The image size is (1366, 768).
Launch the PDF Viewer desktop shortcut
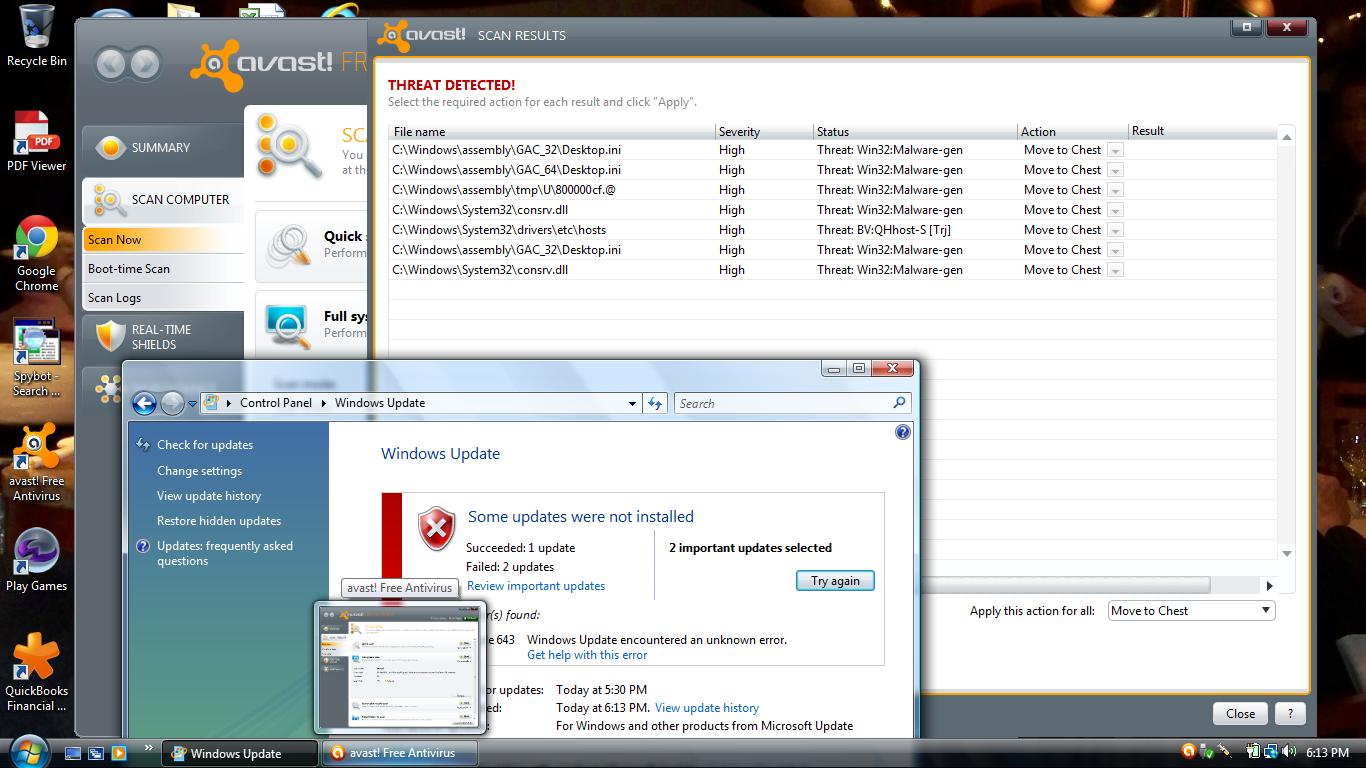coord(36,141)
